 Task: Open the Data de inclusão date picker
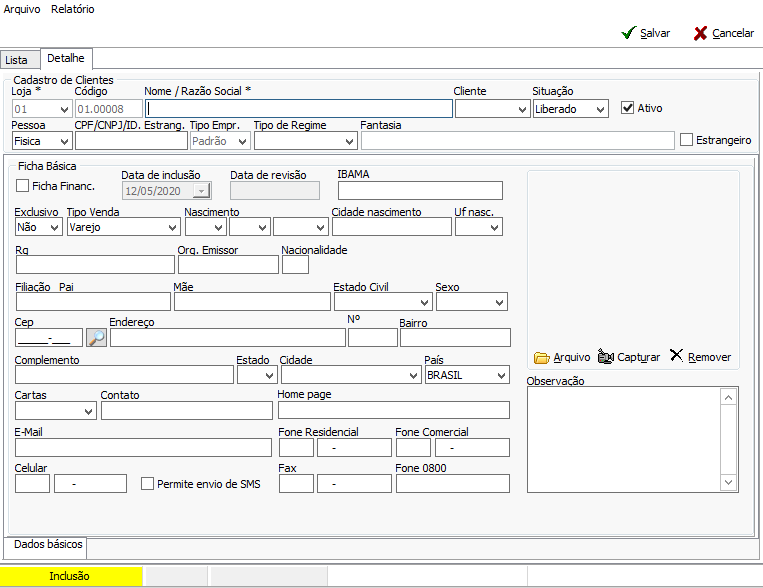click(201, 191)
